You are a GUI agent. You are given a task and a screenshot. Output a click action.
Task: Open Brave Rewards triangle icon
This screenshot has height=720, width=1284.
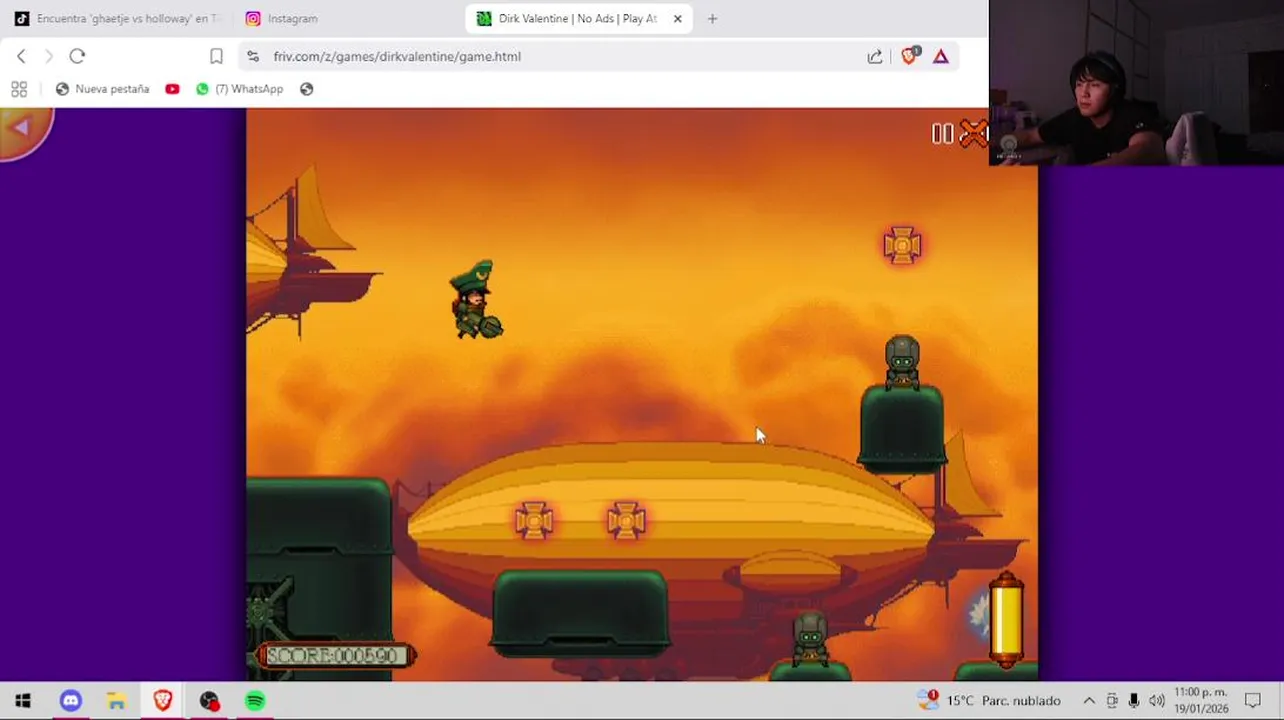click(x=941, y=56)
